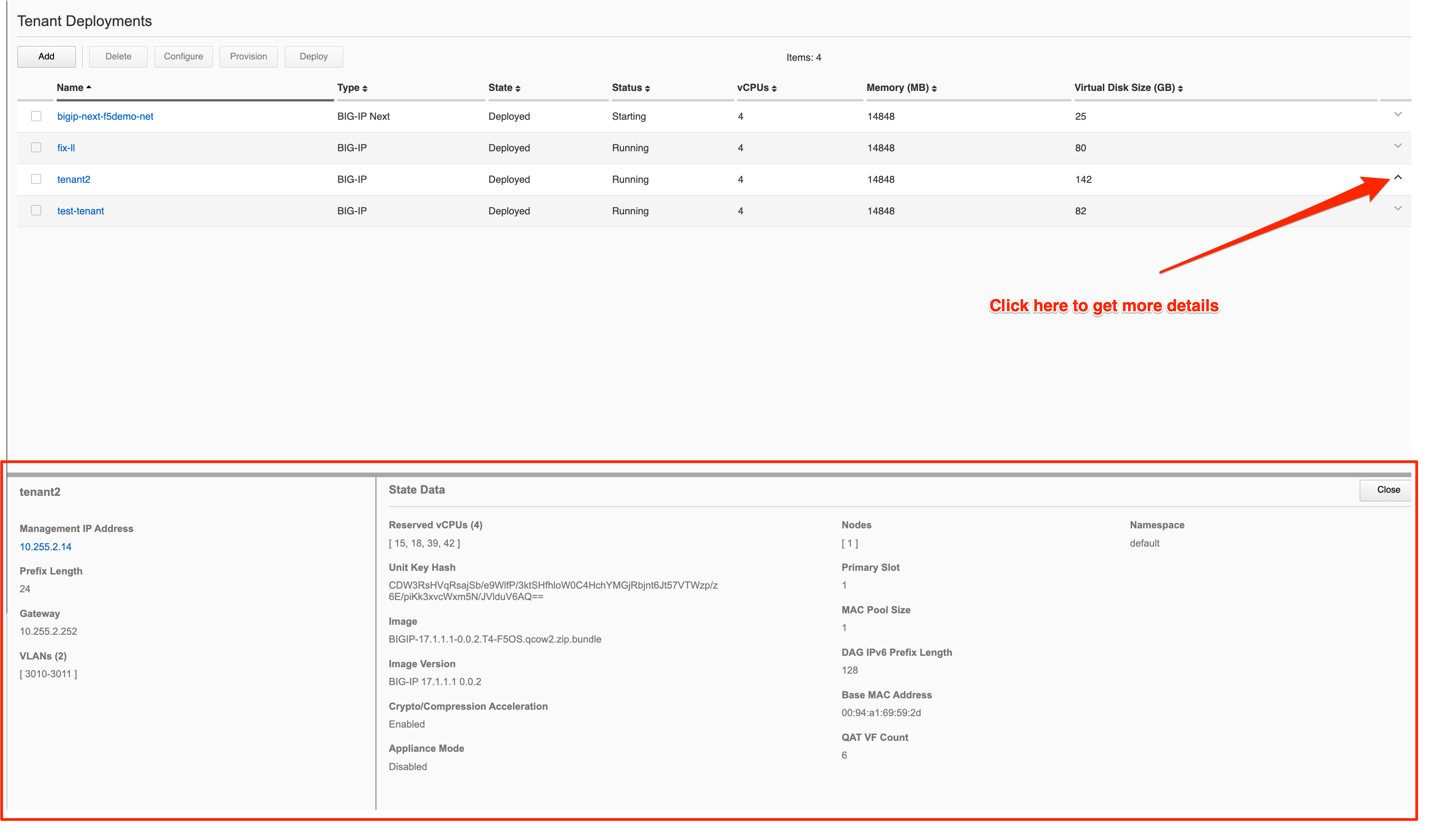Screen dimensions: 1437x840
Task: Click Base MAC 00:94:a1:69:59:2d
Action: click(x=882, y=713)
